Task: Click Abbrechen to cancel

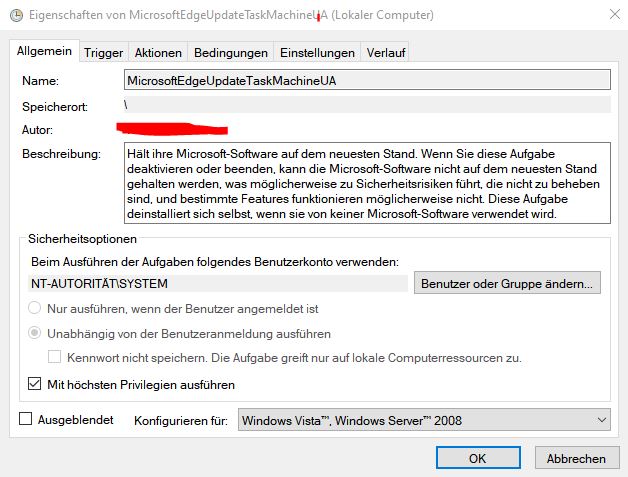Action: (x=577, y=458)
